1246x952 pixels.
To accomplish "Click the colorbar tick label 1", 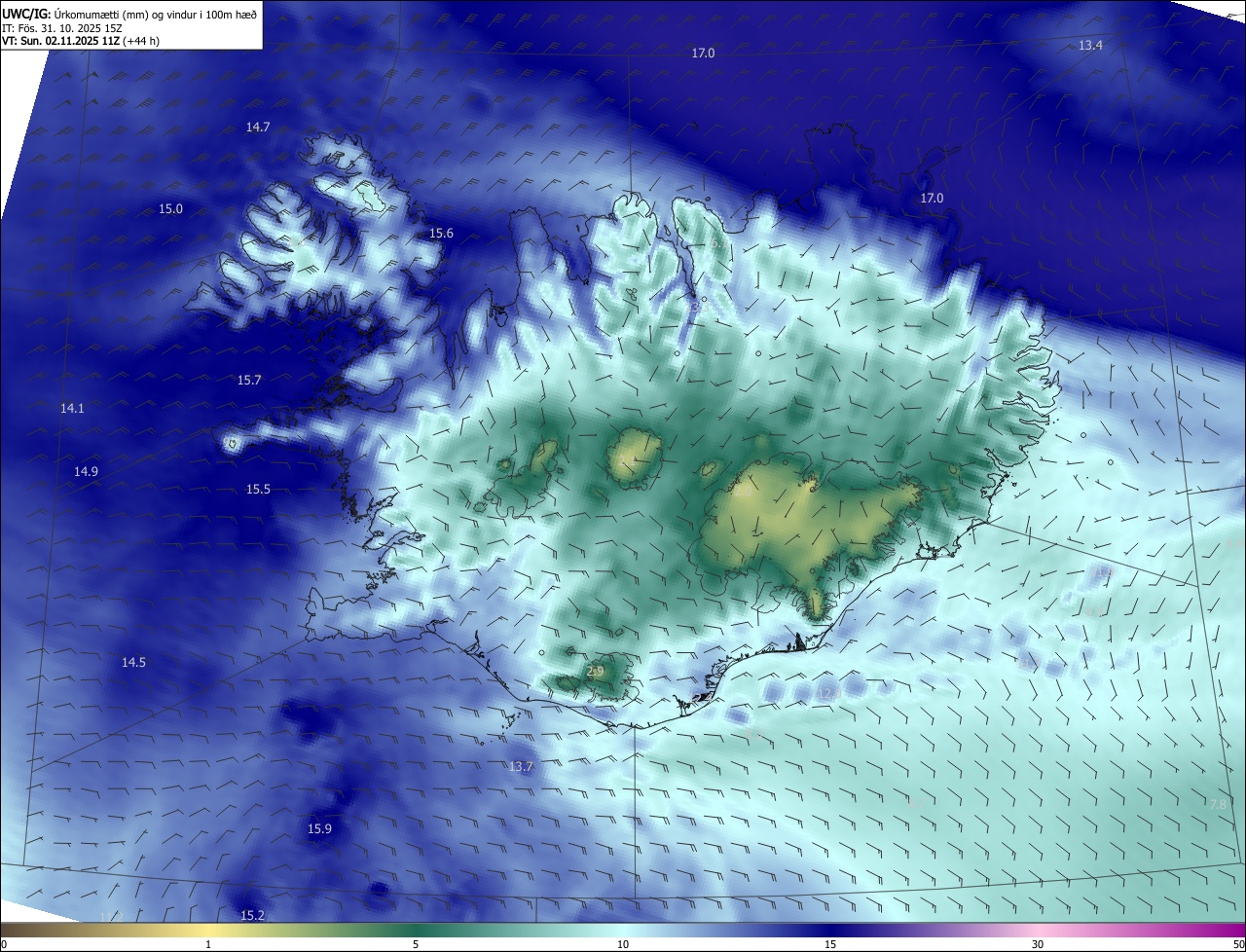I will point(208,944).
